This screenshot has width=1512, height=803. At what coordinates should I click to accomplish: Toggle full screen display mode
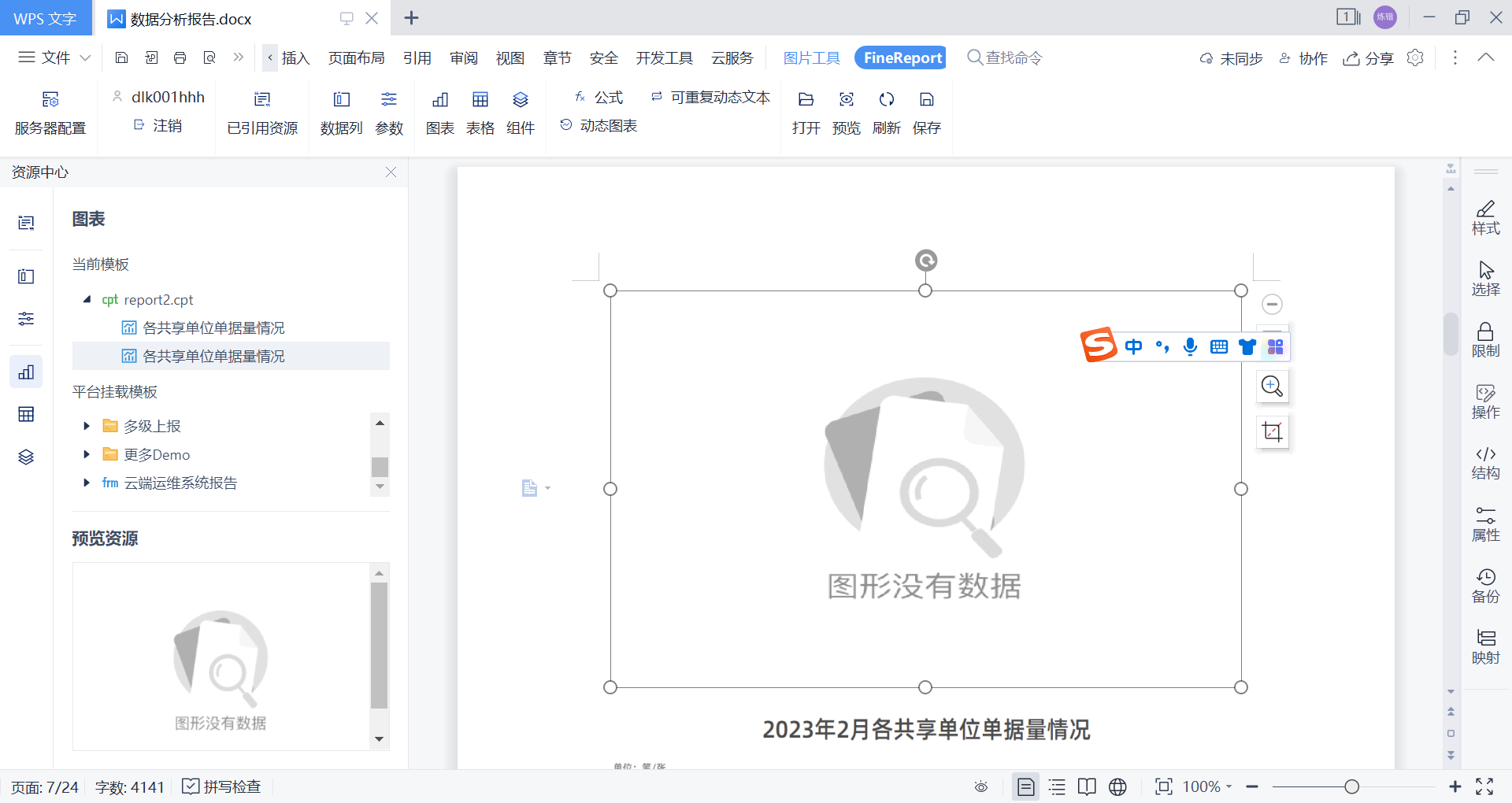tap(1485, 786)
